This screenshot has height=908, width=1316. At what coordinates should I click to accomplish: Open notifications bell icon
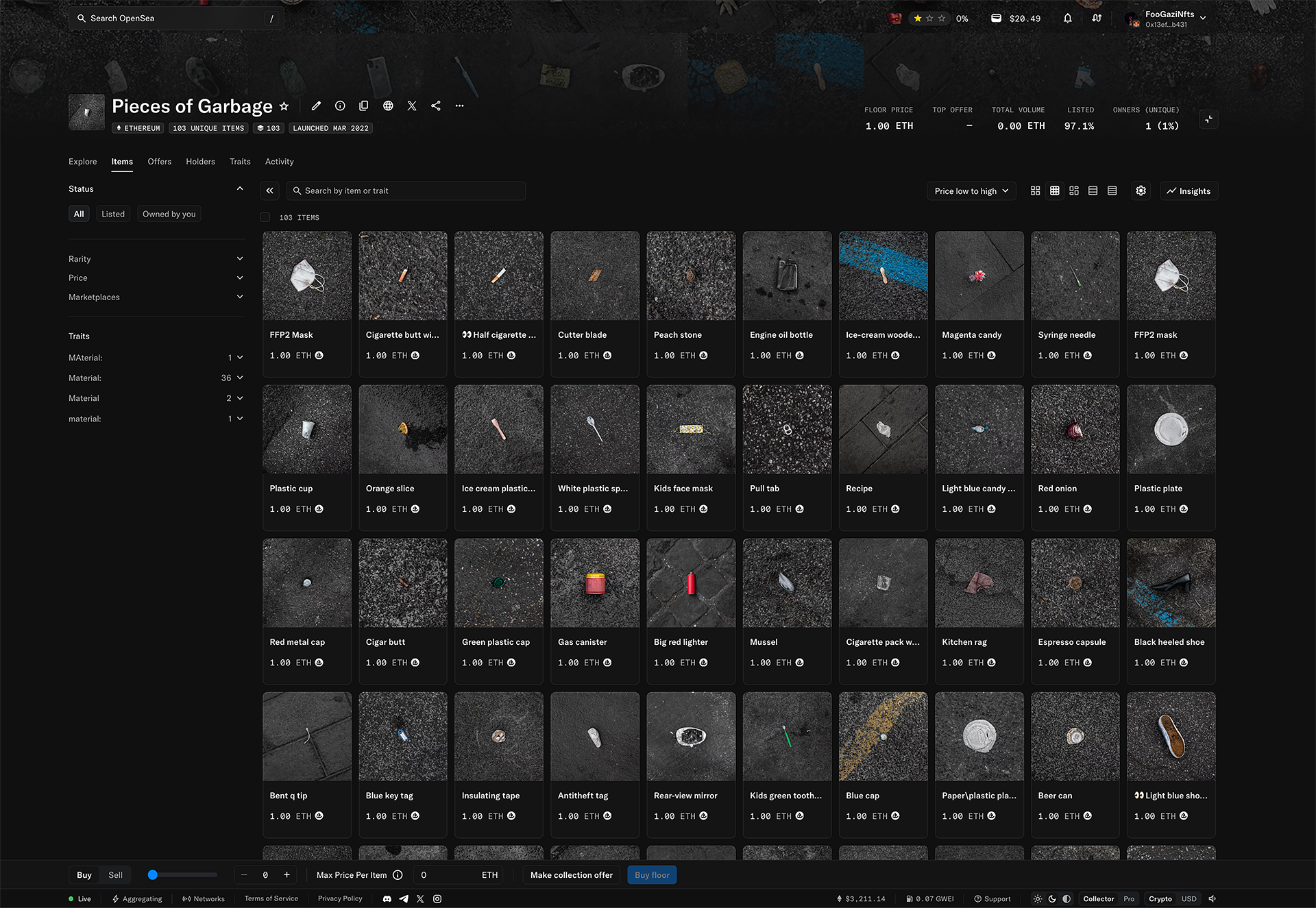click(1067, 19)
